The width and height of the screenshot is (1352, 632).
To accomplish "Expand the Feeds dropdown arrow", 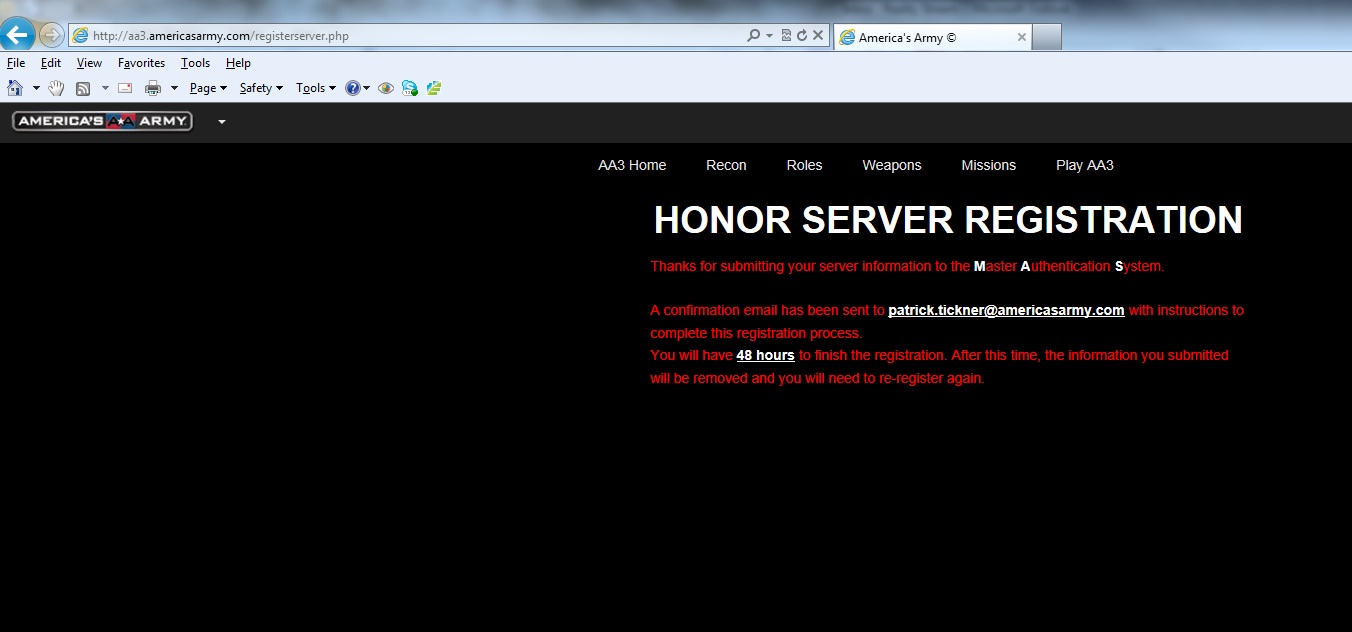I will [x=105, y=88].
